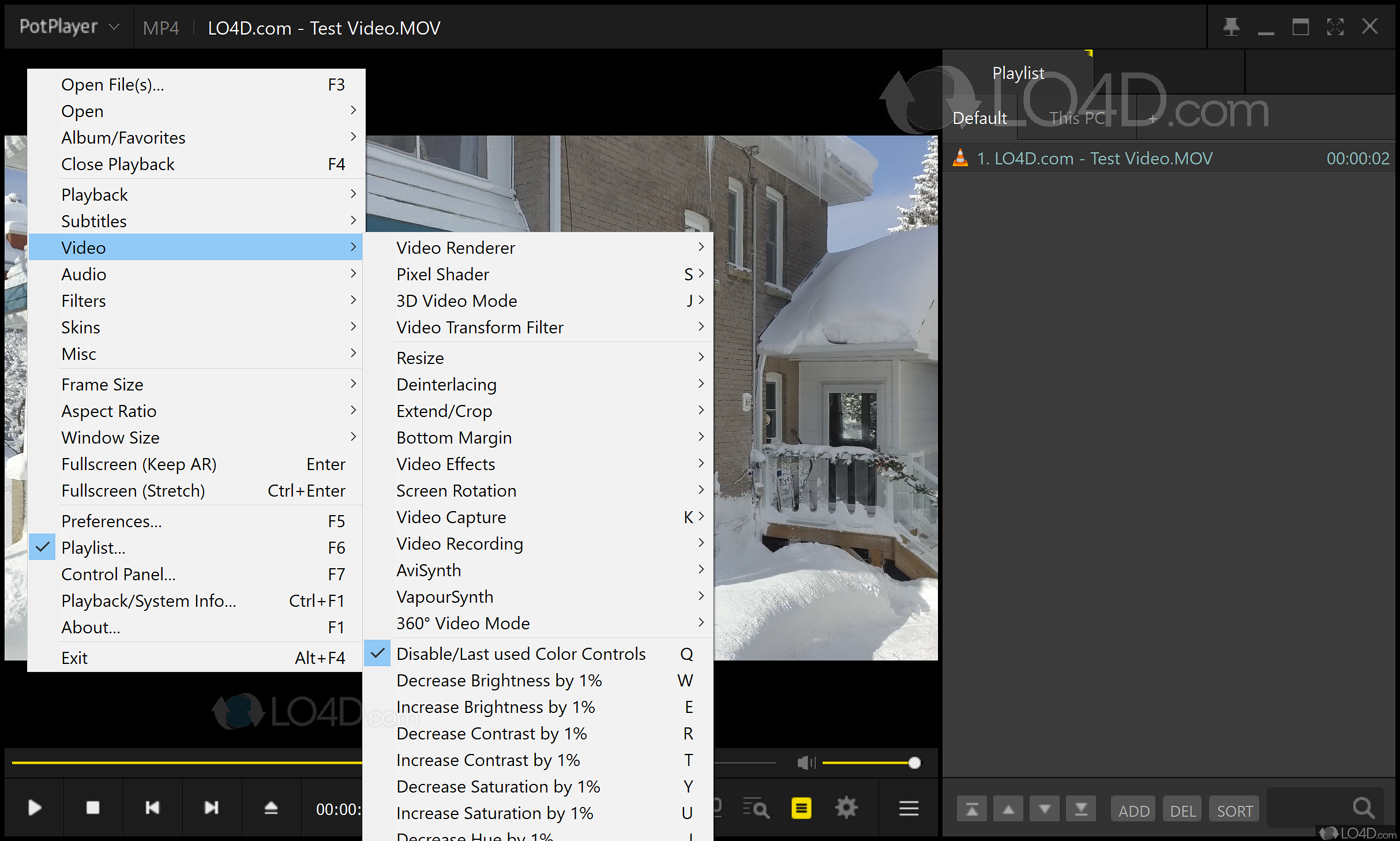Toggle the yellow playlist panel icon
The height and width of the screenshot is (841, 1400).
(x=801, y=808)
